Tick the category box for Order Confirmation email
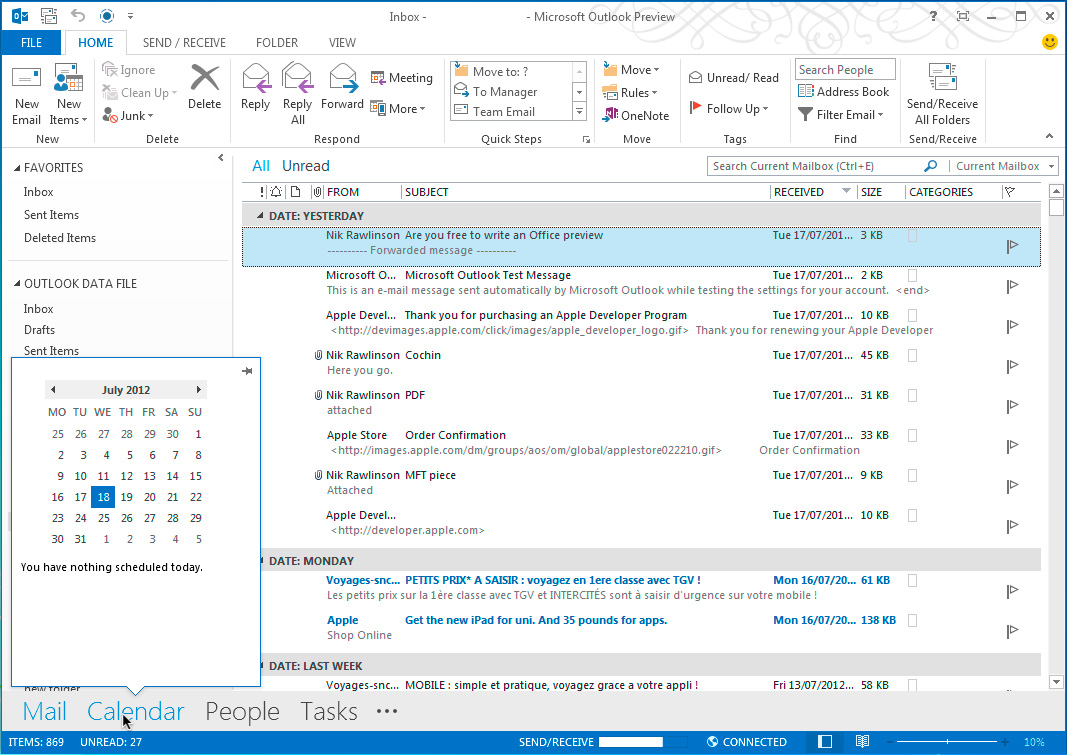The height and width of the screenshot is (755, 1067). (913, 435)
